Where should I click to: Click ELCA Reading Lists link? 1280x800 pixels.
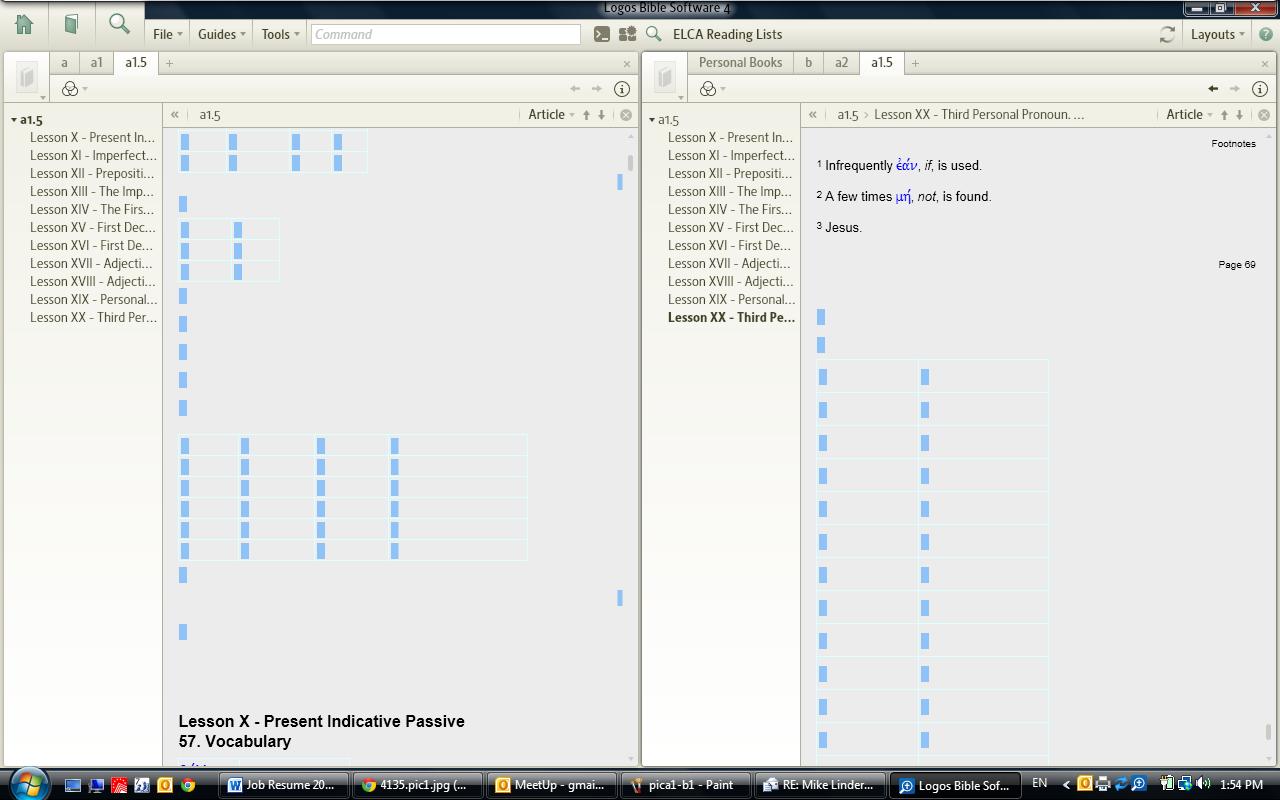pyautogui.click(x=727, y=34)
